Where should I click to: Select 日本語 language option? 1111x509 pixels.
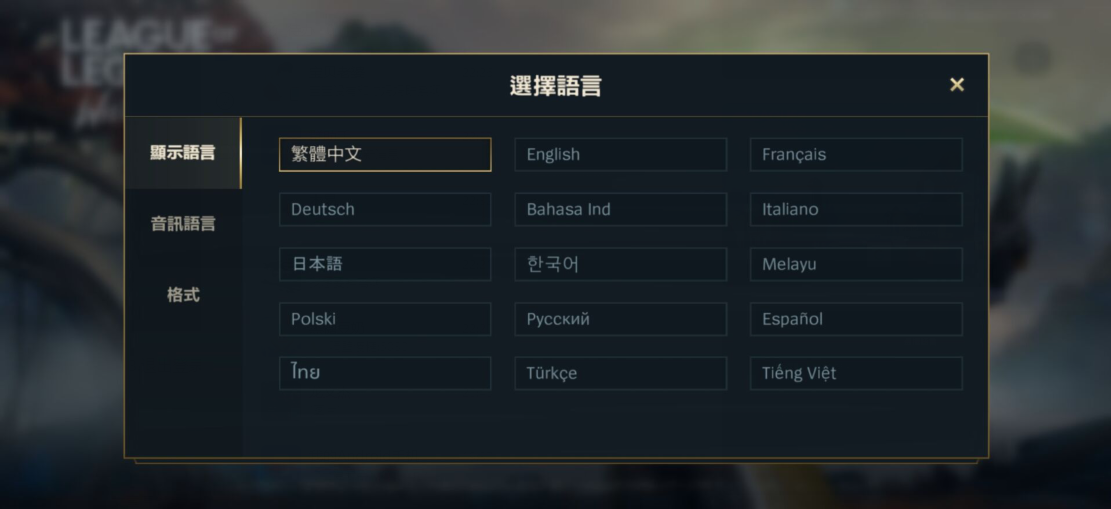click(x=385, y=265)
